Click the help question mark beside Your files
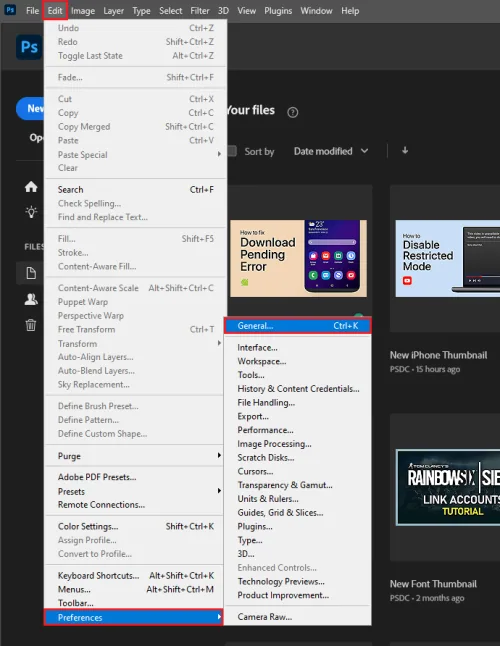Image resolution: width=500 pixels, height=646 pixels. point(292,112)
